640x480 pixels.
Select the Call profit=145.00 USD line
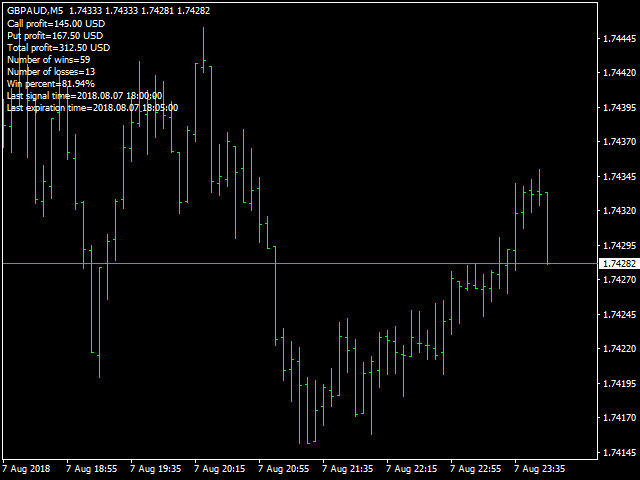(56, 24)
